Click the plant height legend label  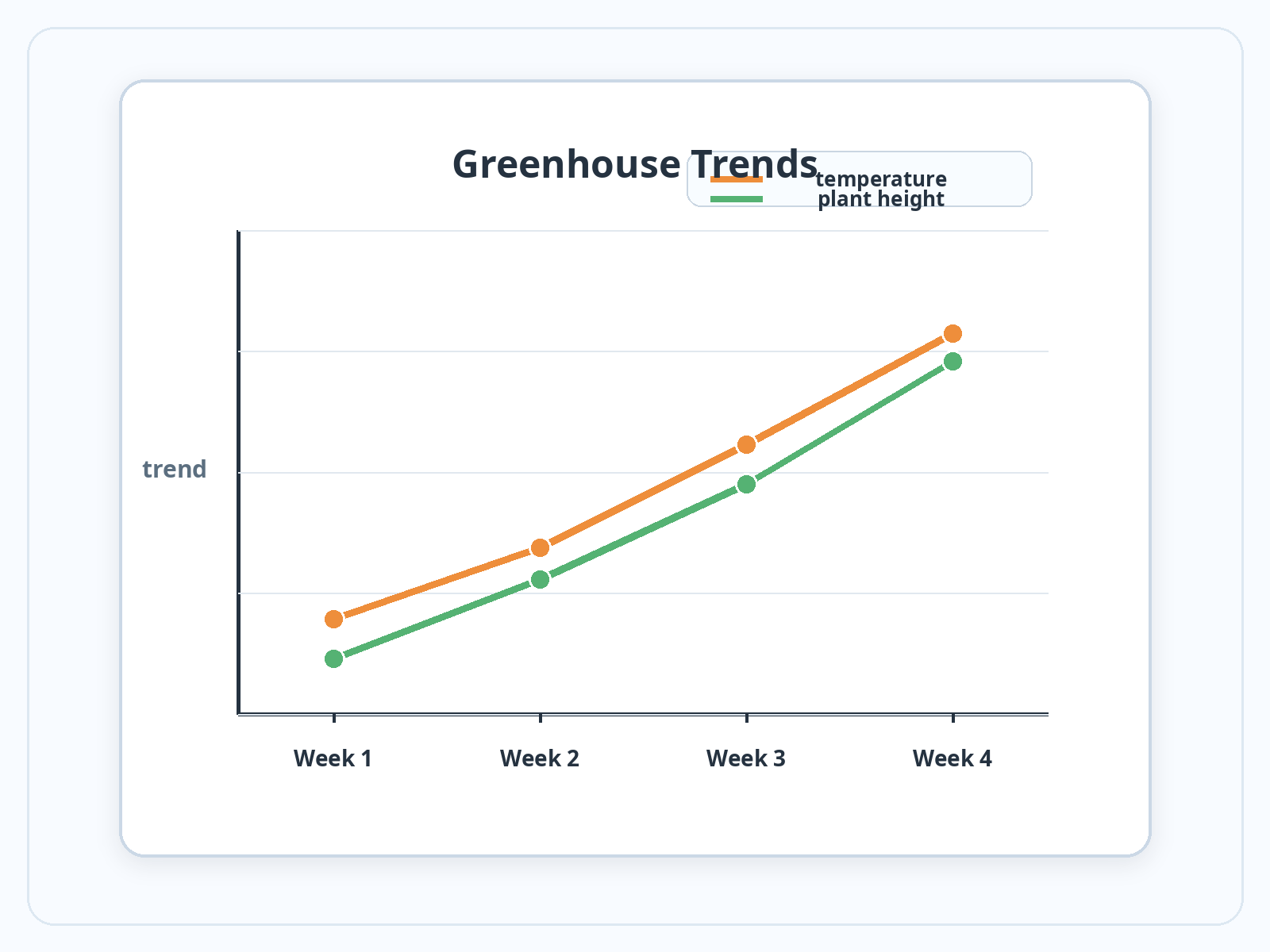tap(881, 199)
